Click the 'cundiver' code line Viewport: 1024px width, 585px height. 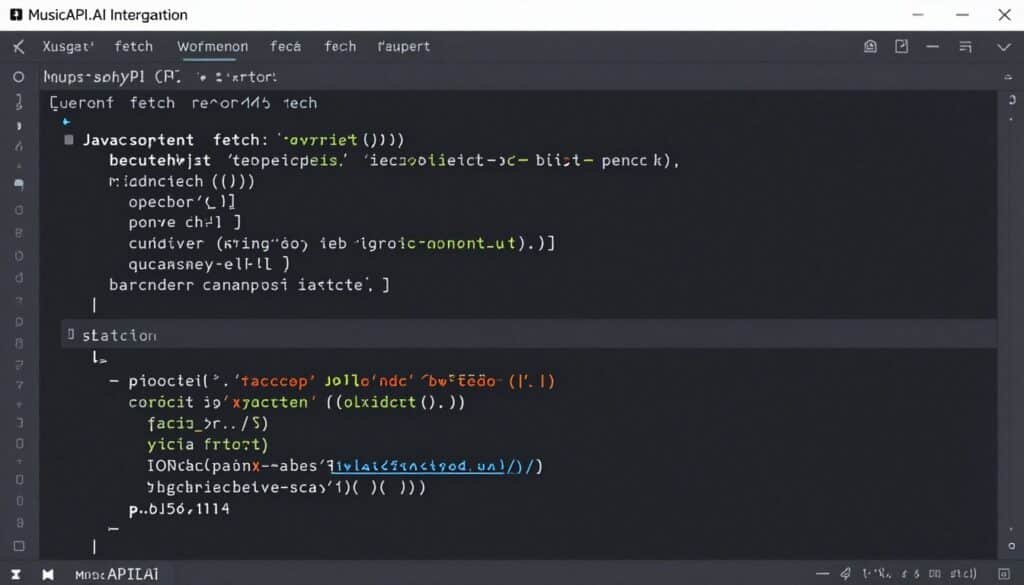point(342,244)
